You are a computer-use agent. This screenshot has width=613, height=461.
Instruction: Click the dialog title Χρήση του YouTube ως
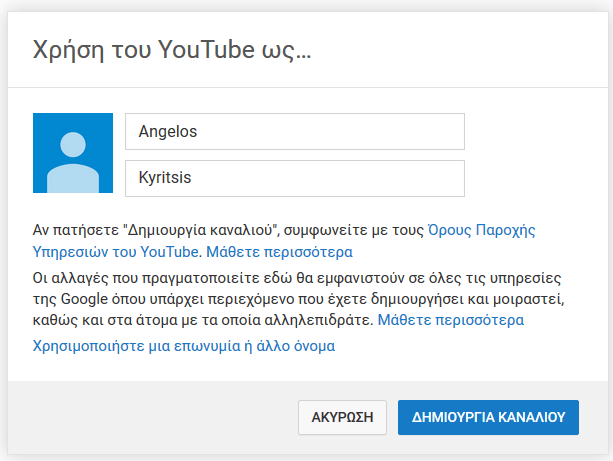pyautogui.click(x=172, y=50)
